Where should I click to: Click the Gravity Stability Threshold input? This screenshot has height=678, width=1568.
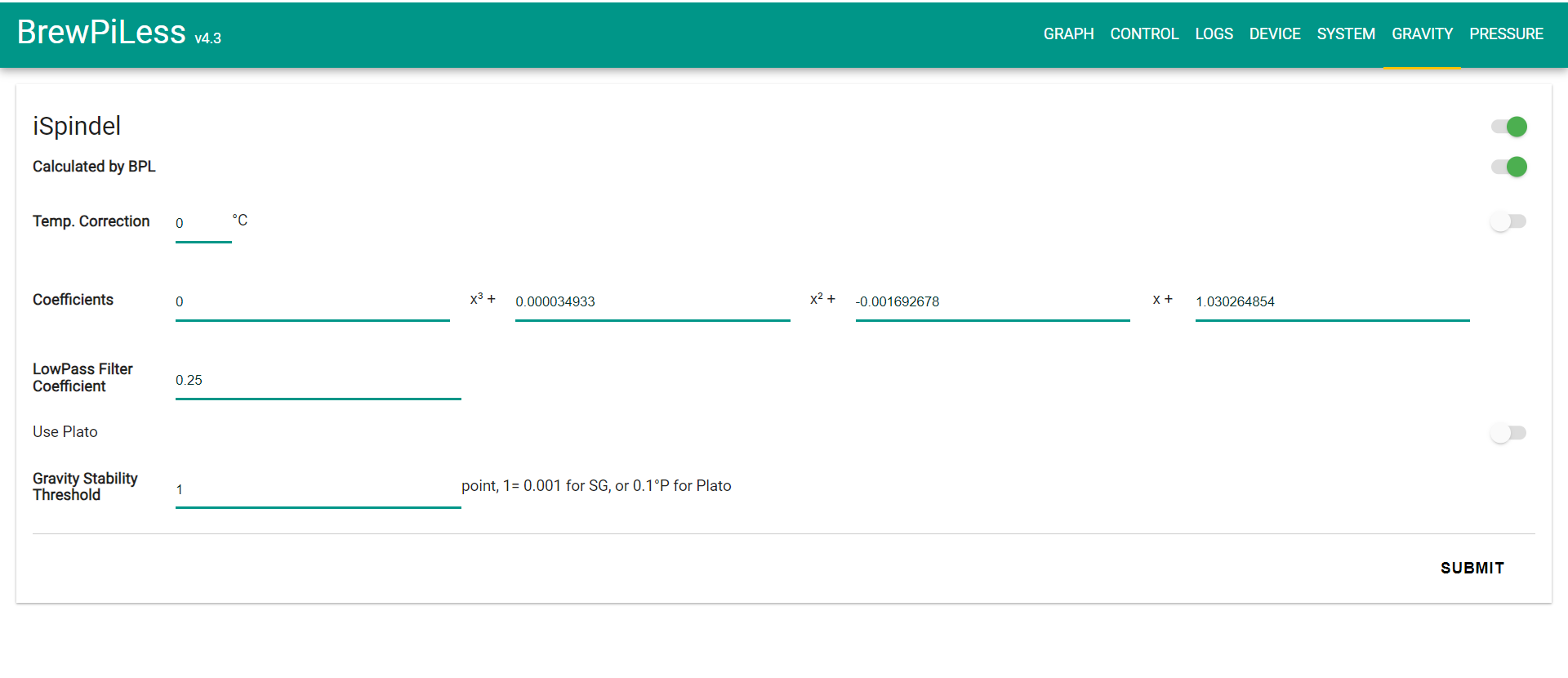pyautogui.click(x=318, y=490)
